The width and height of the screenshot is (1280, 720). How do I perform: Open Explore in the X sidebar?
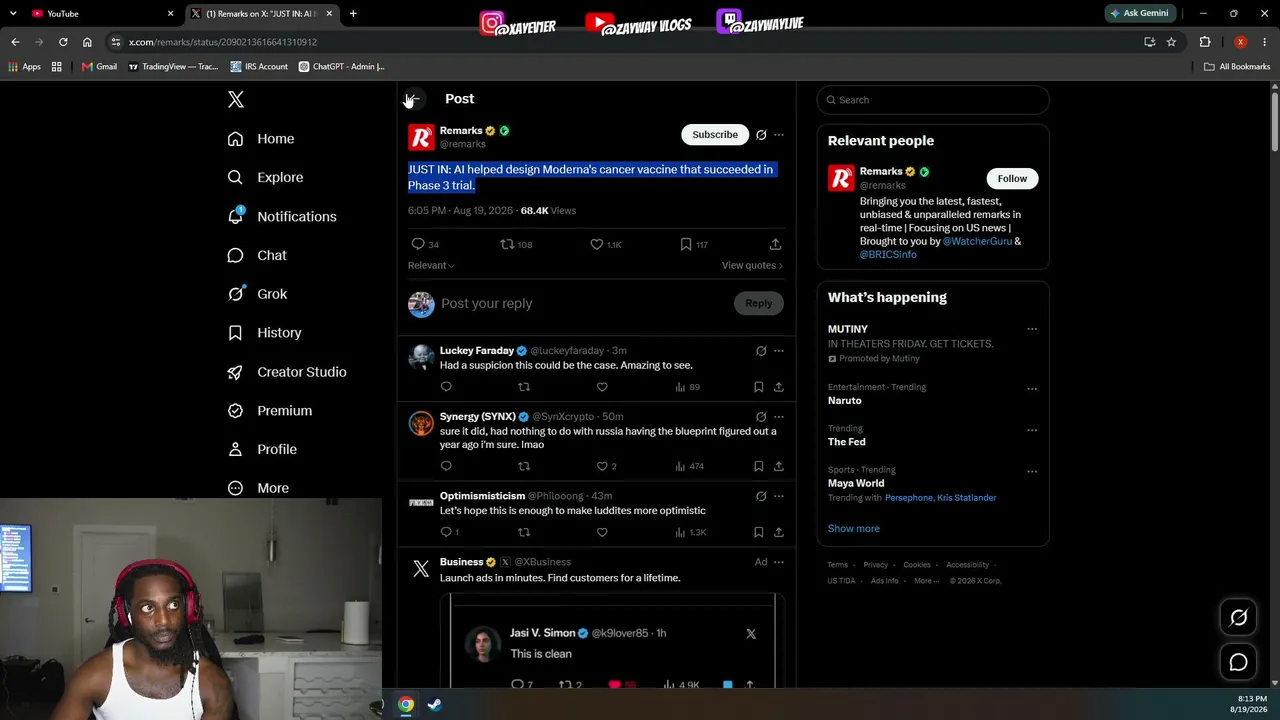click(x=265, y=177)
